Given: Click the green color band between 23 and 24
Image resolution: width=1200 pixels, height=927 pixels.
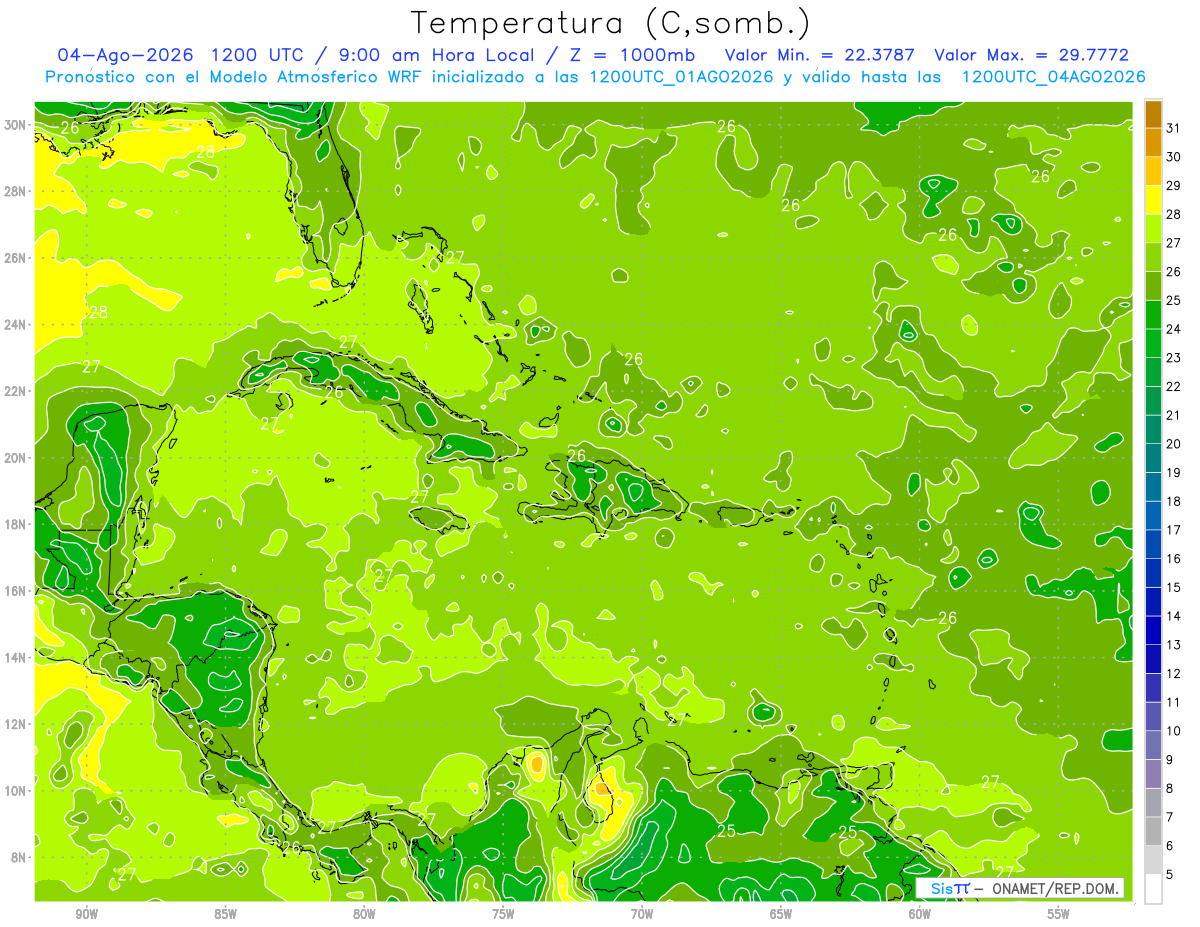Looking at the screenshot, I should (1153, 343).
